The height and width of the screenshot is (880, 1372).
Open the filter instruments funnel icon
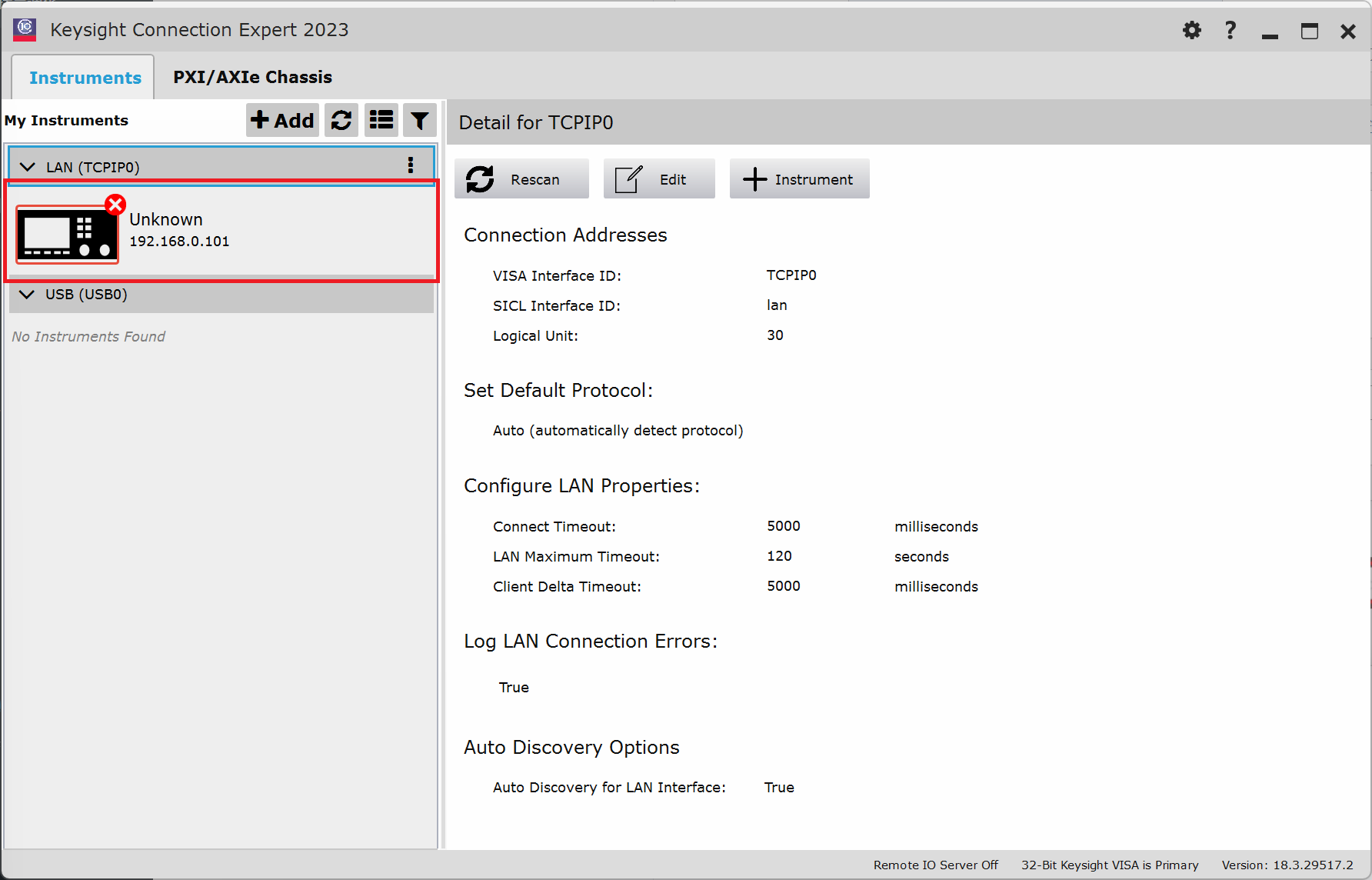[x=420, y=121]
